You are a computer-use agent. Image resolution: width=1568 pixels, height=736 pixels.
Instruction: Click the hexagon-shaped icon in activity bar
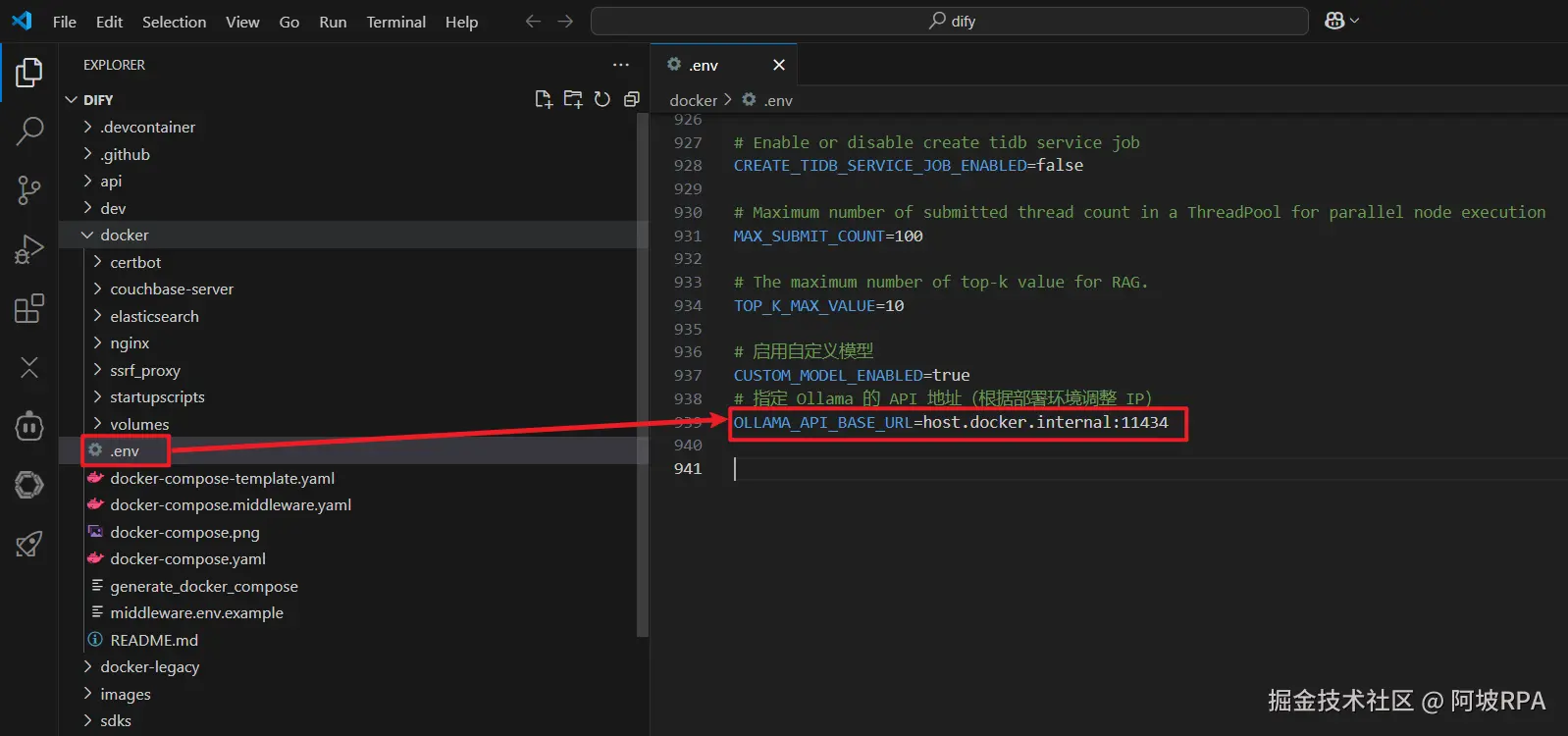point(29,485)
